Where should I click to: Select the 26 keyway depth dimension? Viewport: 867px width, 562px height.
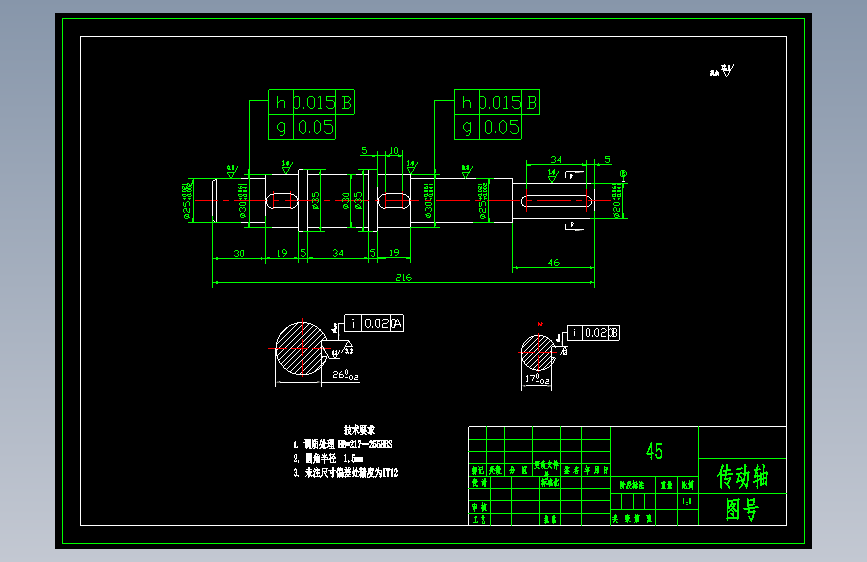click(x=345, y=375)
